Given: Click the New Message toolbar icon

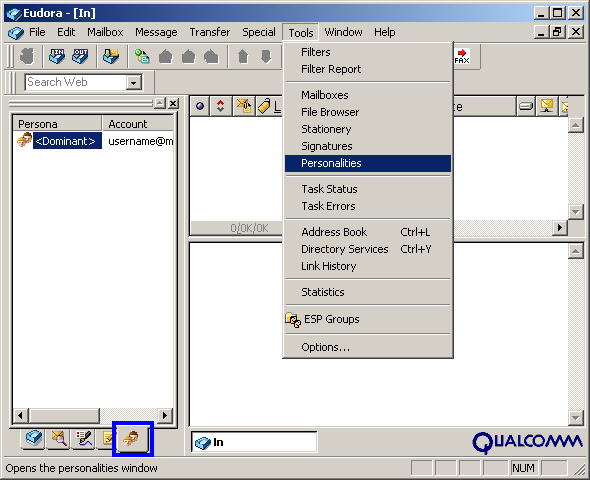Looking at the screenshot, I should (142, 56).
